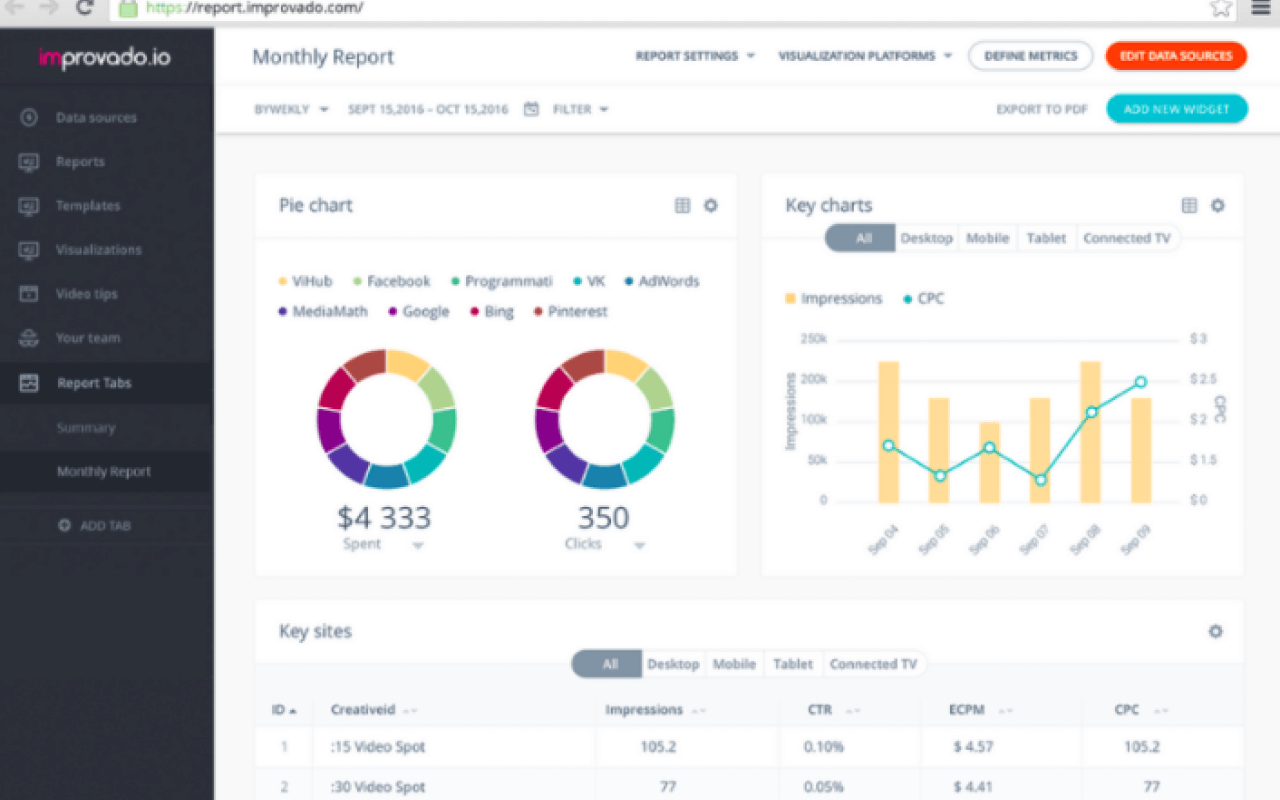Toggle CPC series in Key charts legend
This screenshot has height=800, width=1280.
(923, 298)
